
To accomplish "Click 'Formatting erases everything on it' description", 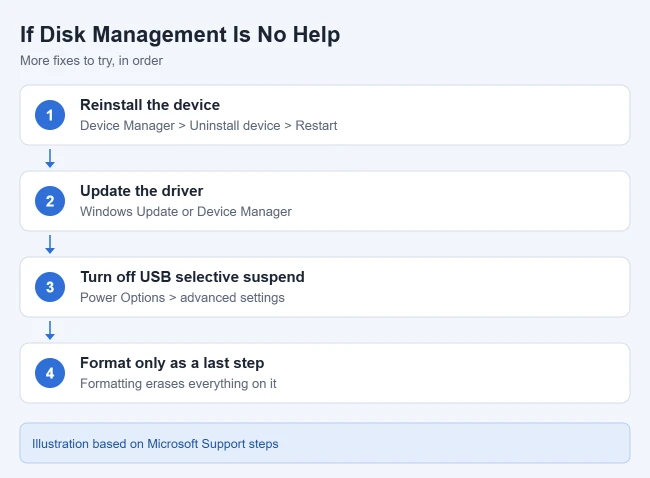I will click(178, 383).
